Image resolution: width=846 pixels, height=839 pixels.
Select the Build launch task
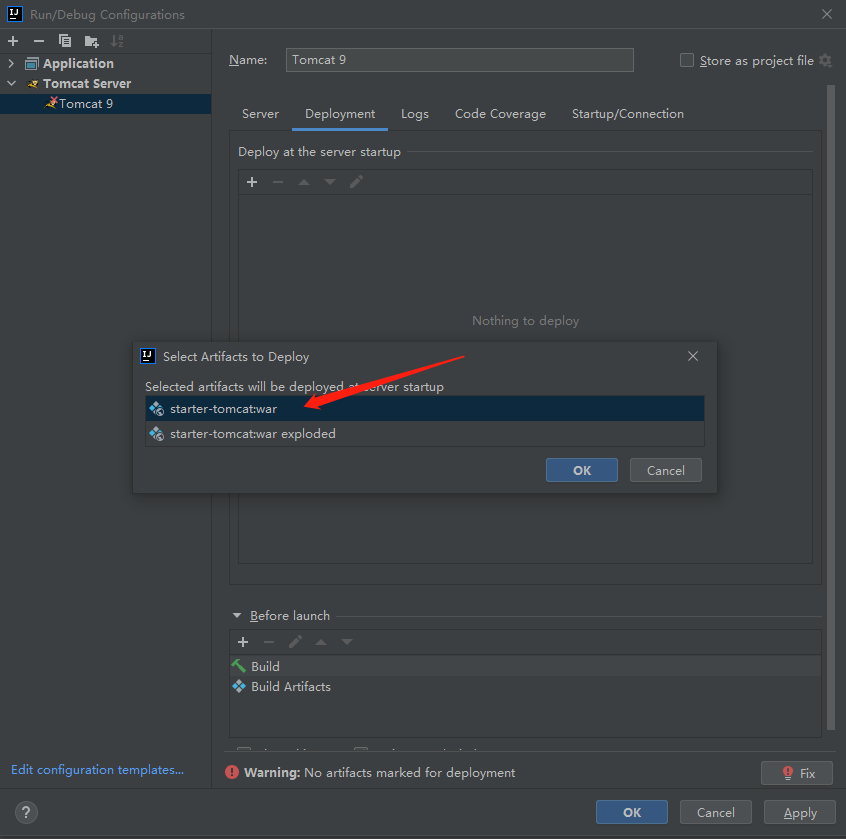[526, 666]
